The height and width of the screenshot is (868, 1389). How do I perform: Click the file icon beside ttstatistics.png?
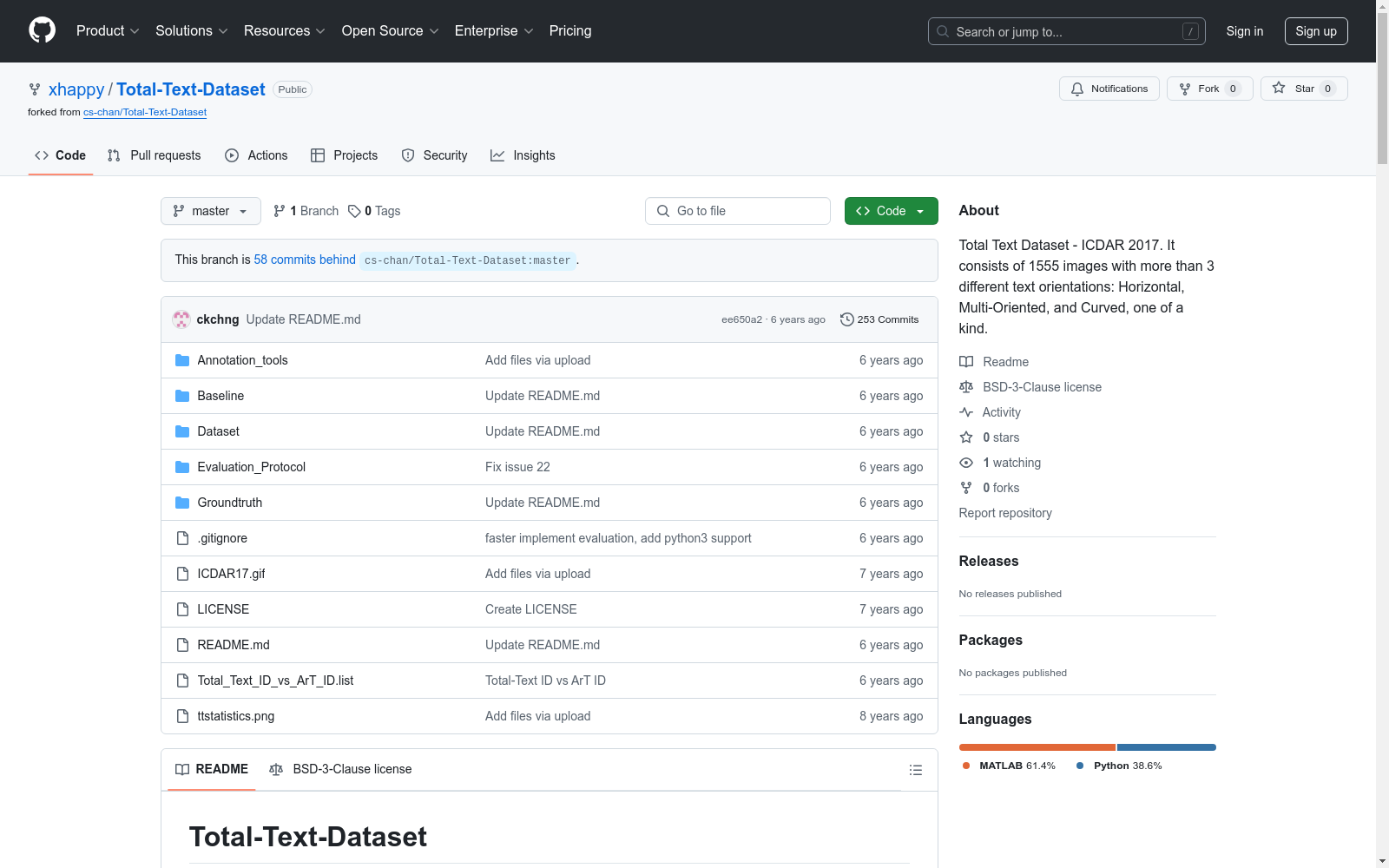pos(182,716)
